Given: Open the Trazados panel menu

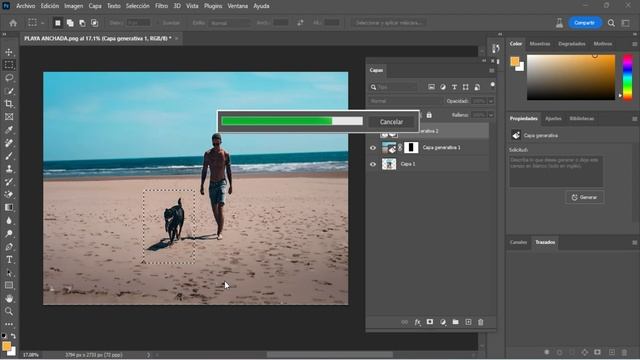Looking at the screenshot, I should 635,242.
